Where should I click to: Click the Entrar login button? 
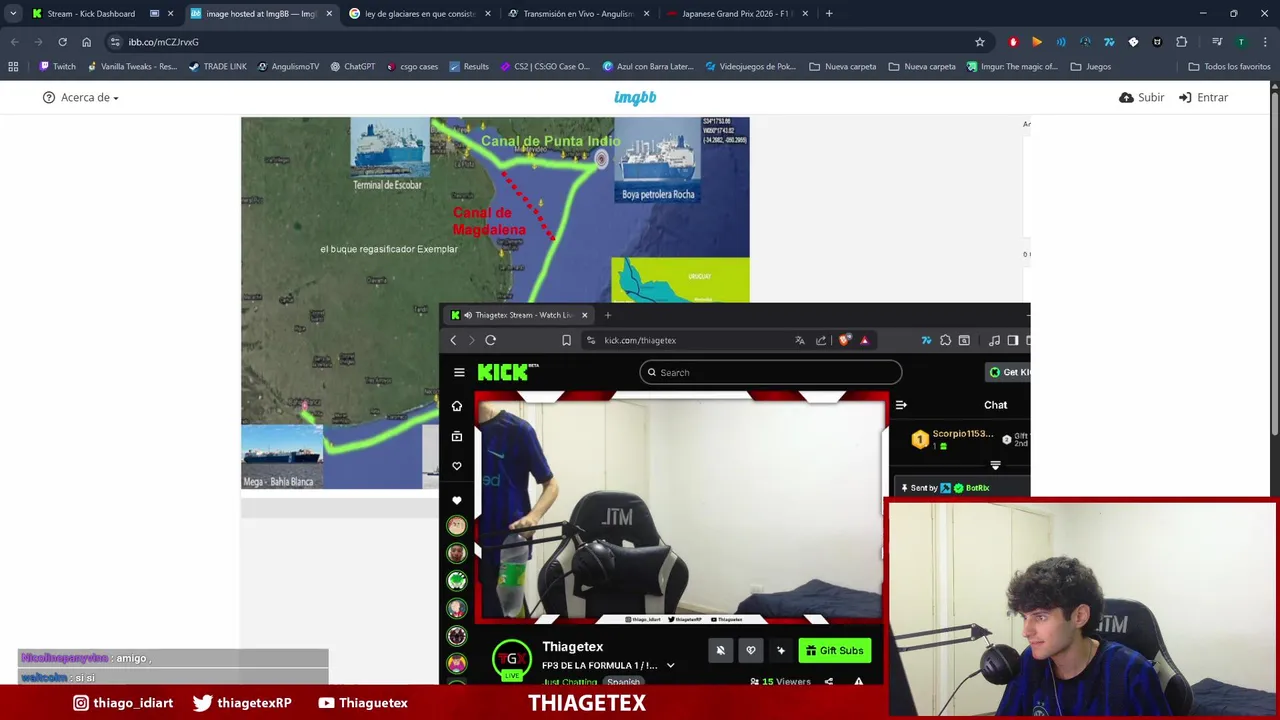(1204, 97)
